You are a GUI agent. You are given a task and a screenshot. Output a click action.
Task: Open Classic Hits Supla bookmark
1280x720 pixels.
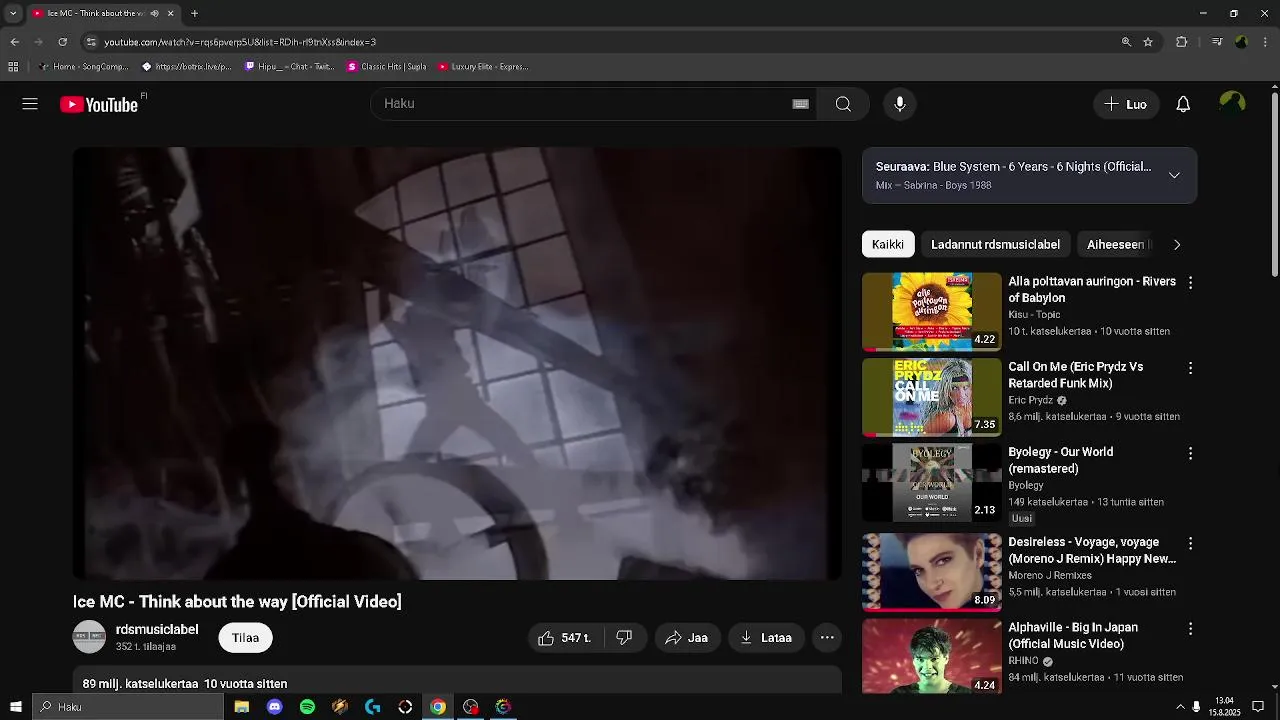[x=387, y=67]
